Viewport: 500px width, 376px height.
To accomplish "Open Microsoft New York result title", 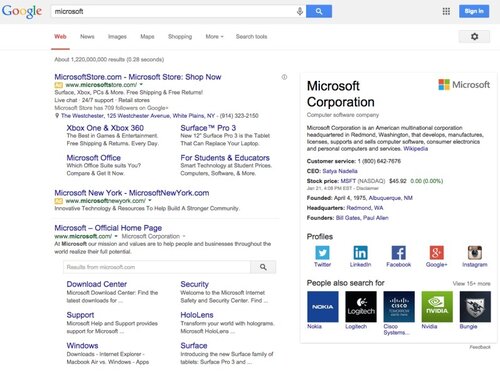I will click(132, 193).
